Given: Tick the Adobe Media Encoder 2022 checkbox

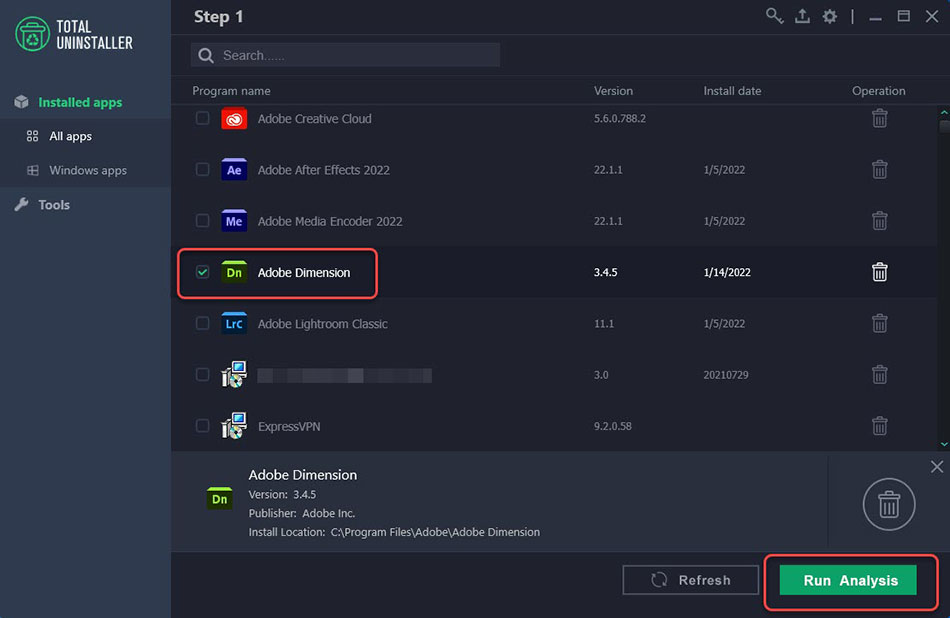Looking at the screenshot, I should 202,221.
